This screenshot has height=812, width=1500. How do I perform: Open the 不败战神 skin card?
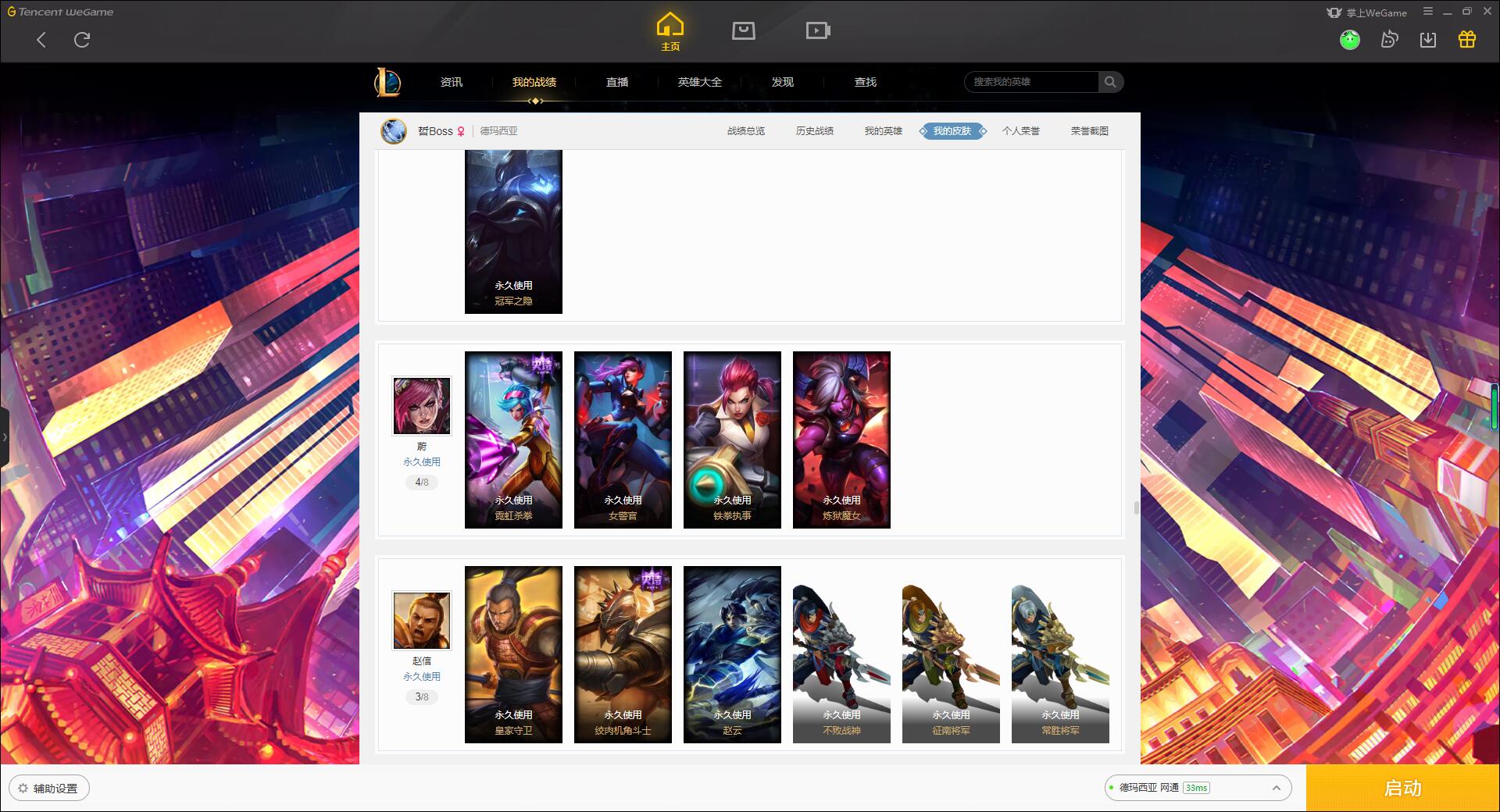841,654
